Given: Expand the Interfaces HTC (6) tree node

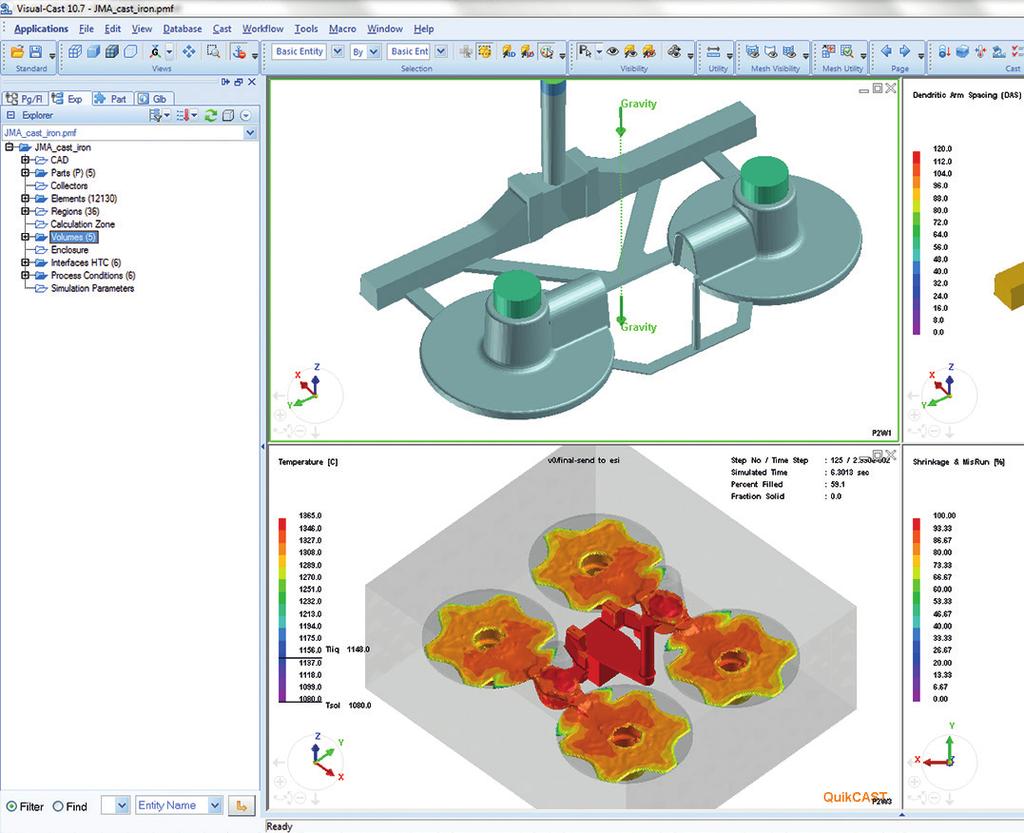Looking at the screenshot, I should (x=25, y=262).
